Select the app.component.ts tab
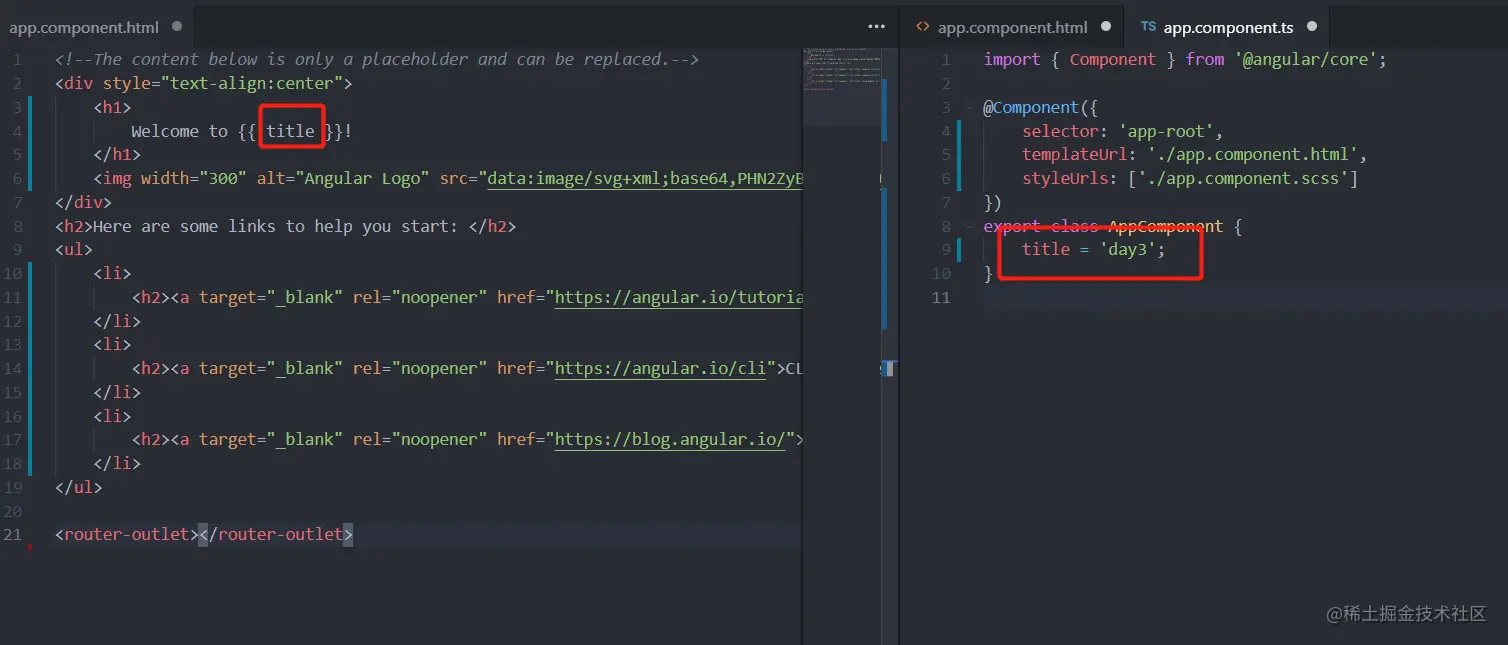The image size is (1508, 645). coord(1228,27)
